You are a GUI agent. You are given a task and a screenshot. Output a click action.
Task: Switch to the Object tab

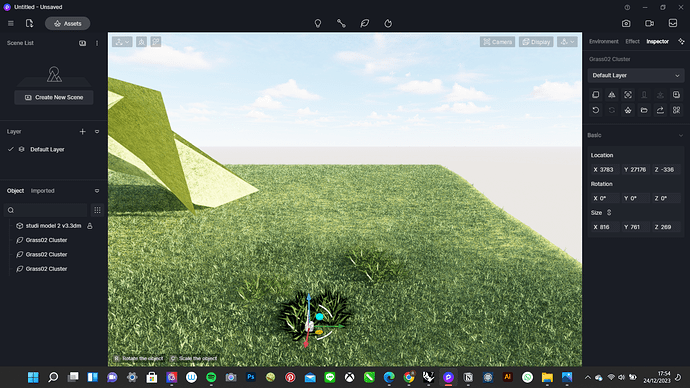point(15,190)
